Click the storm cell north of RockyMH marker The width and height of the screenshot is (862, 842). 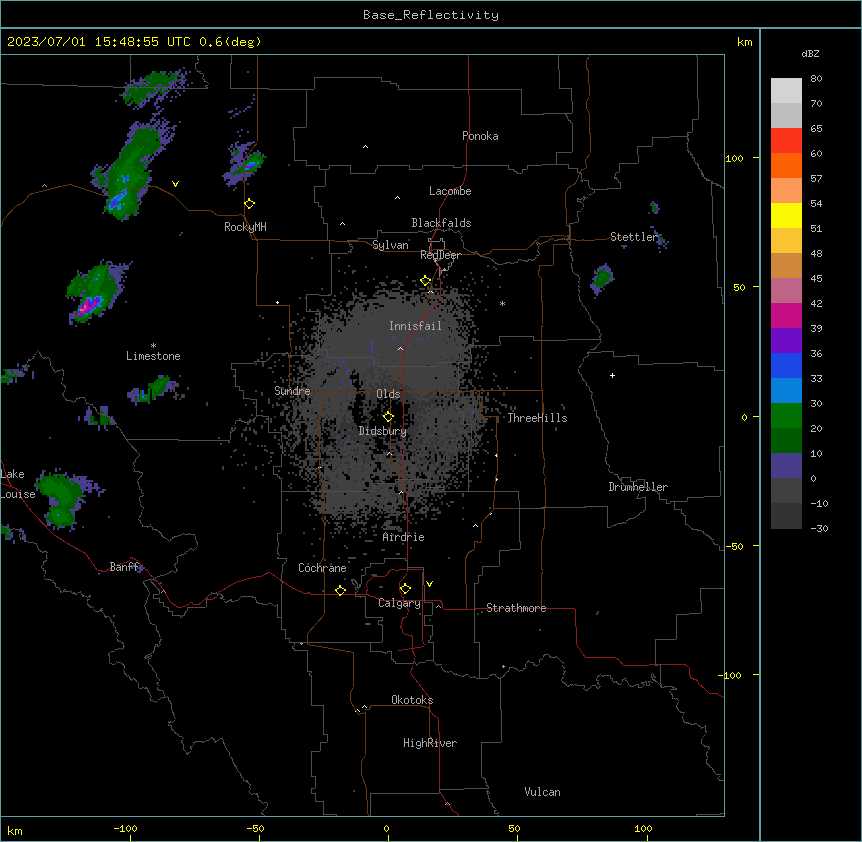245,163
